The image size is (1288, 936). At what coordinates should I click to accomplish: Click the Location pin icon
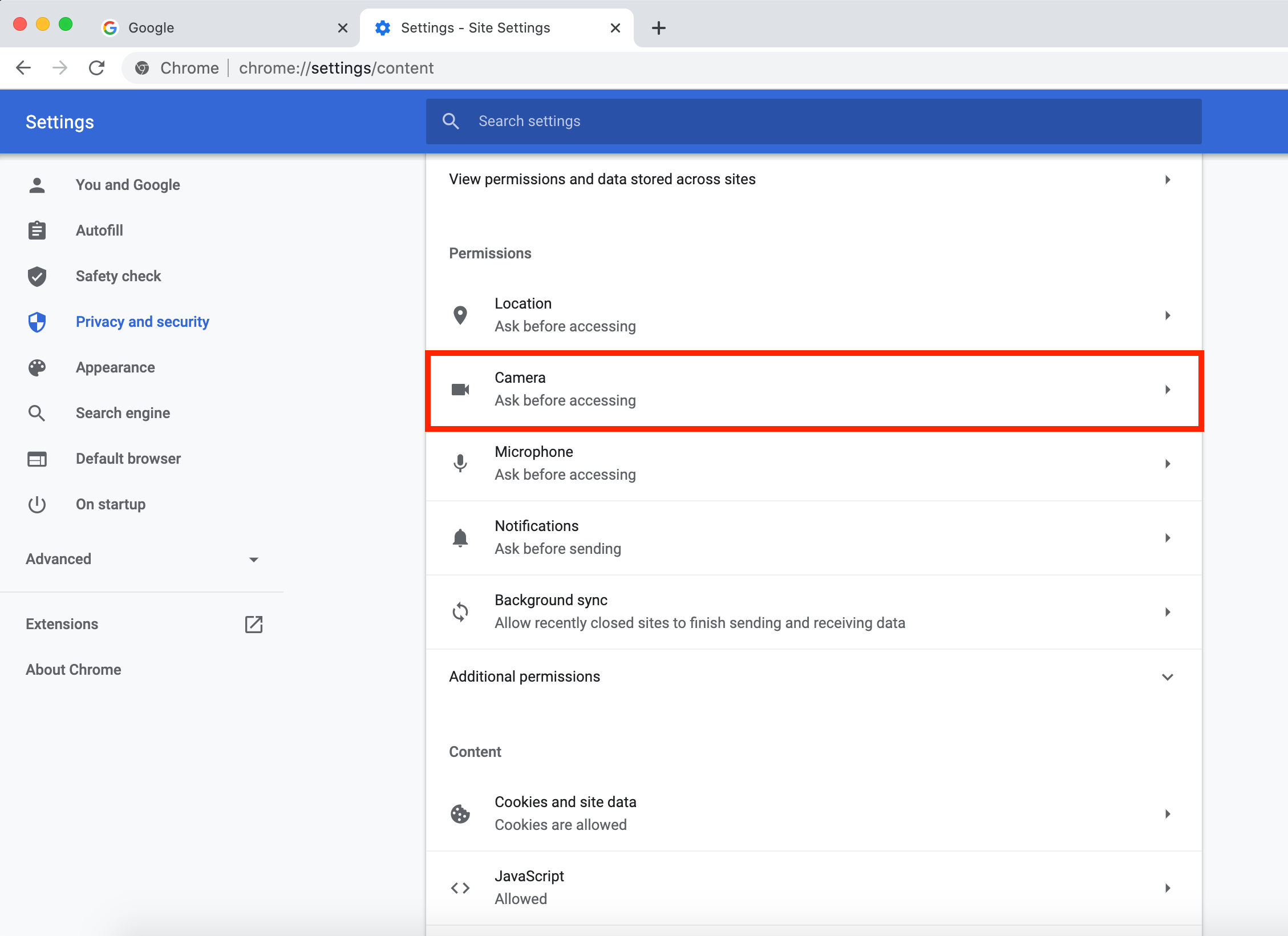460,315
